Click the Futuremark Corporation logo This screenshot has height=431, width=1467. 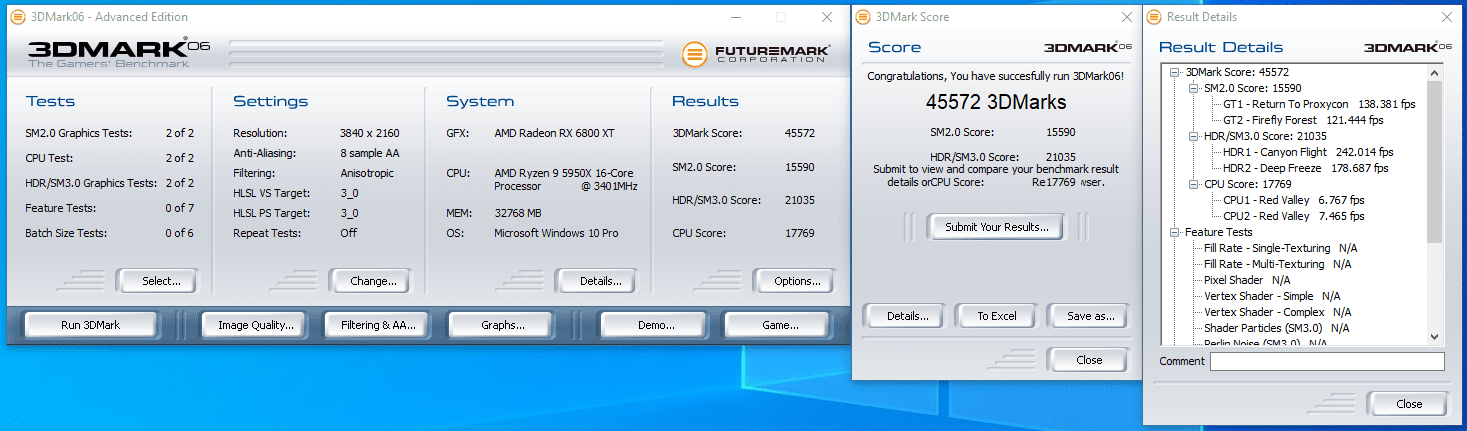coord(755,54)
